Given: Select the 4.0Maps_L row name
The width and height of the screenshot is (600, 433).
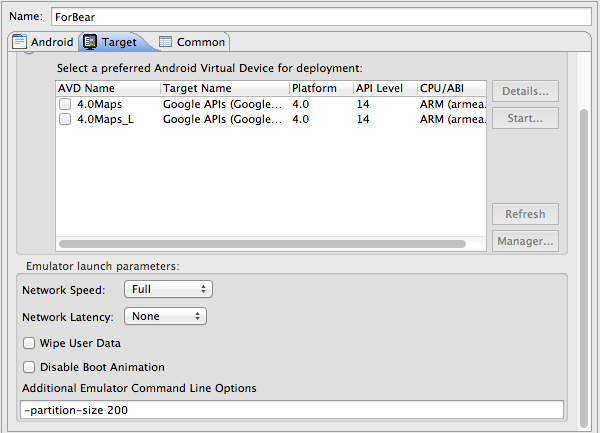Looking at the screenshot, I should [x=105, y=119].
